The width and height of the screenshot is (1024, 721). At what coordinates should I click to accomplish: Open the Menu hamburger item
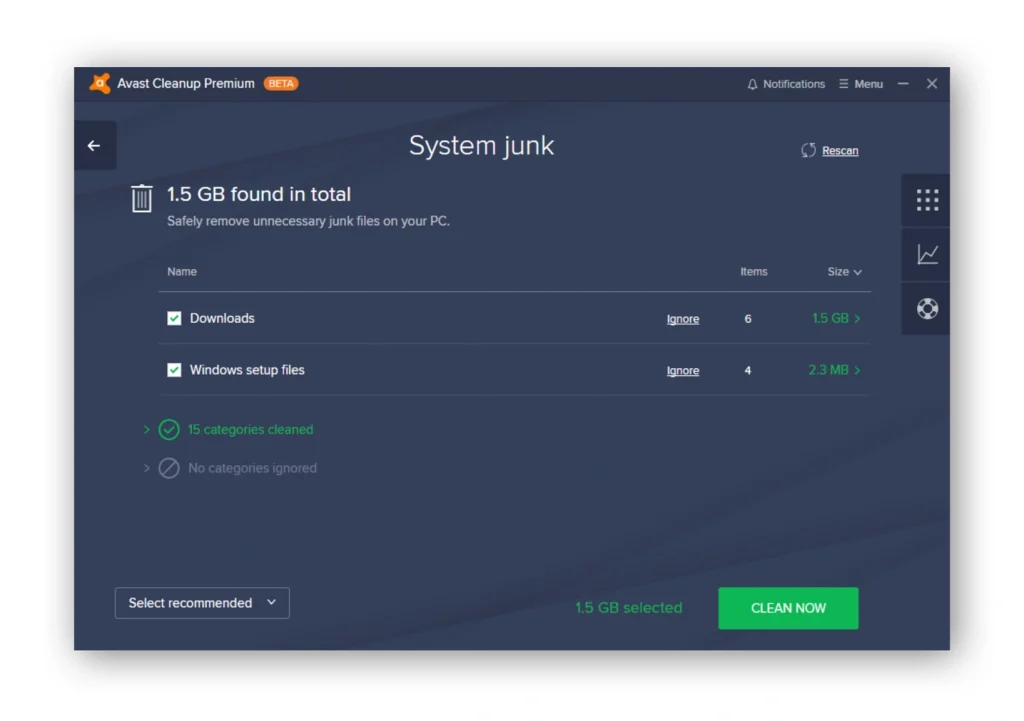tap(861, 84)
